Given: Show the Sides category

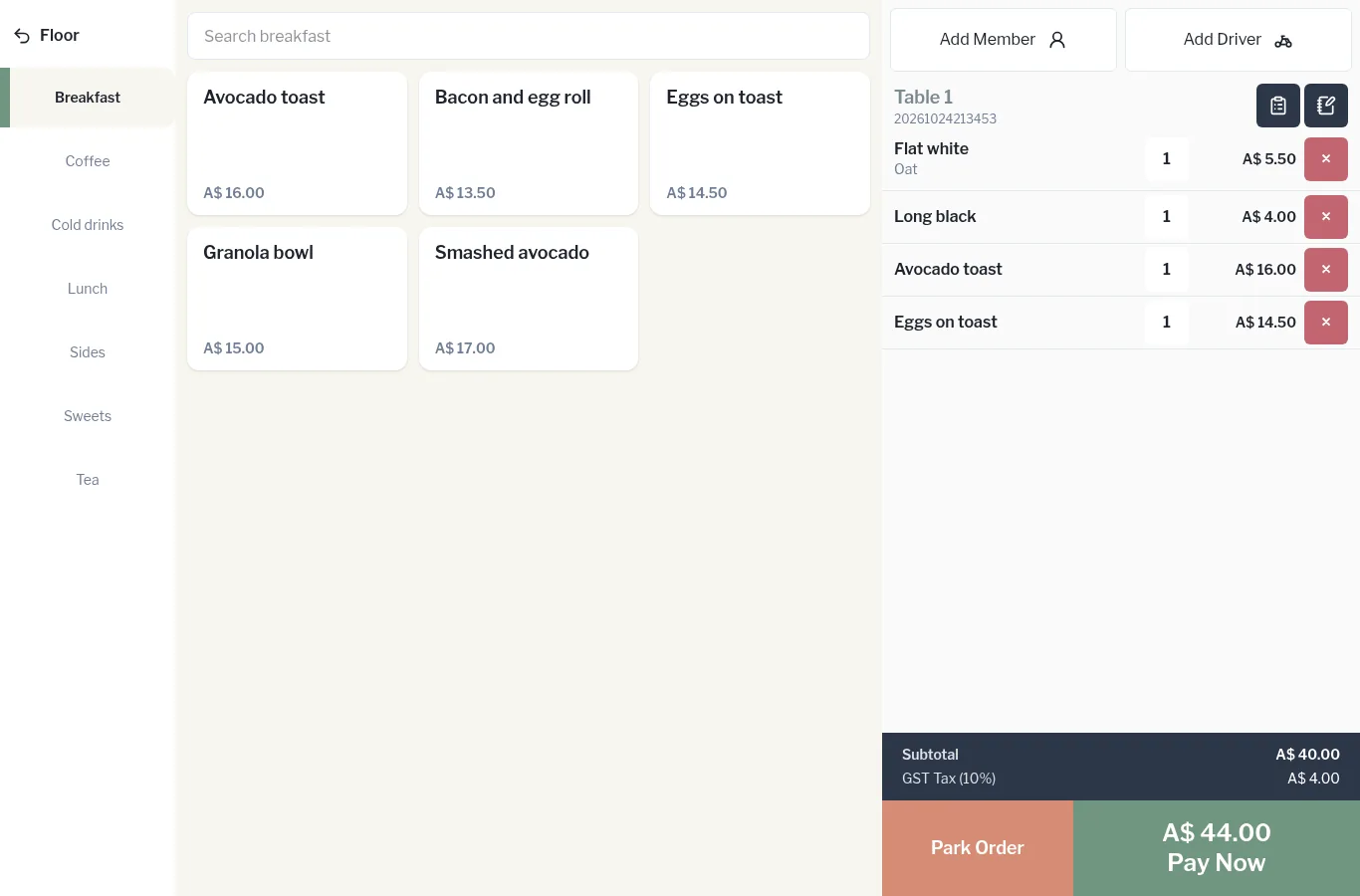Looking at the screenshot, I should tap(88, 352).
